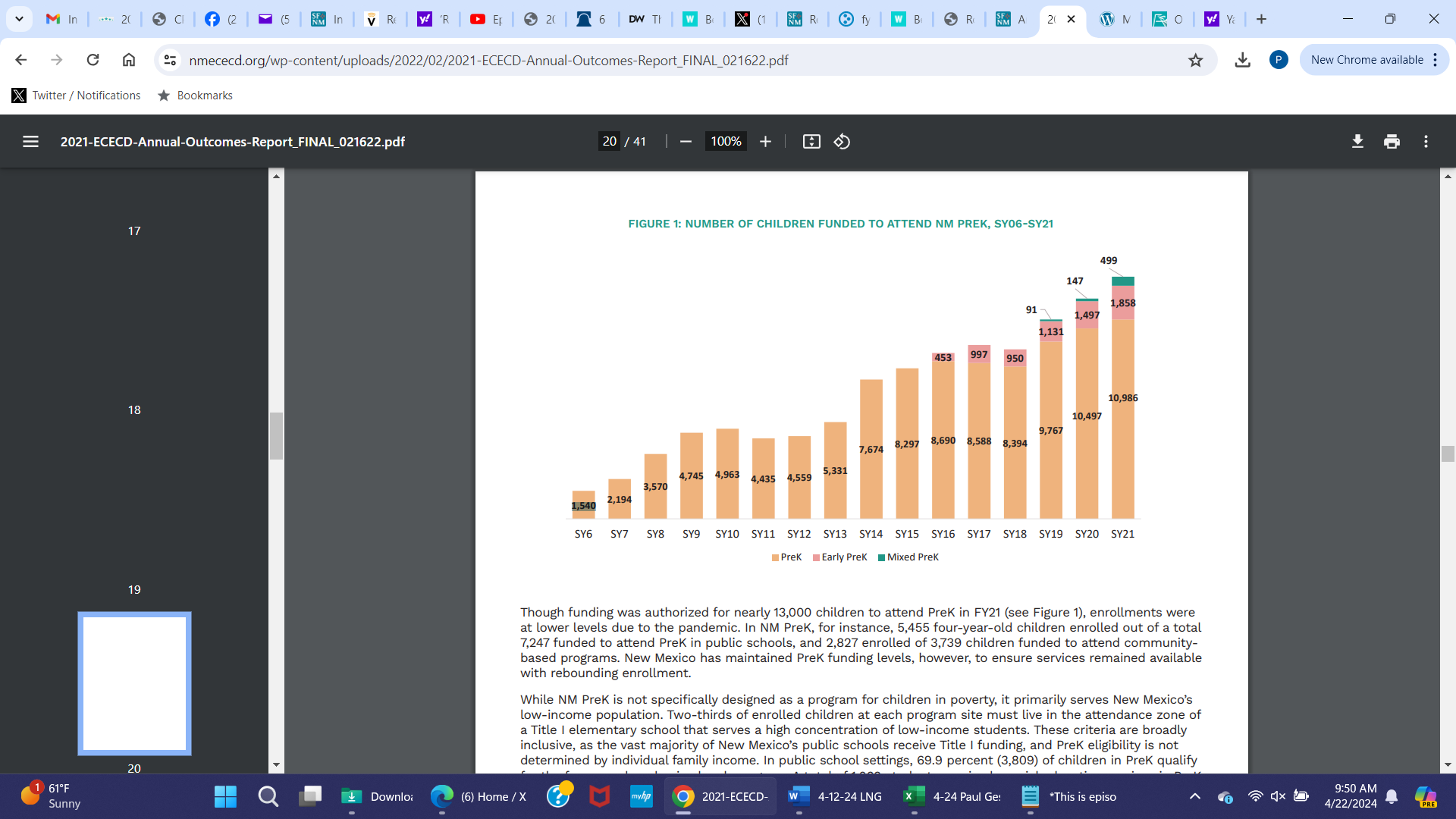Image resolution: width=1456 pixels, height=819 pixels.
Task: Click the zoom percentage field
Action: [725, 142]
